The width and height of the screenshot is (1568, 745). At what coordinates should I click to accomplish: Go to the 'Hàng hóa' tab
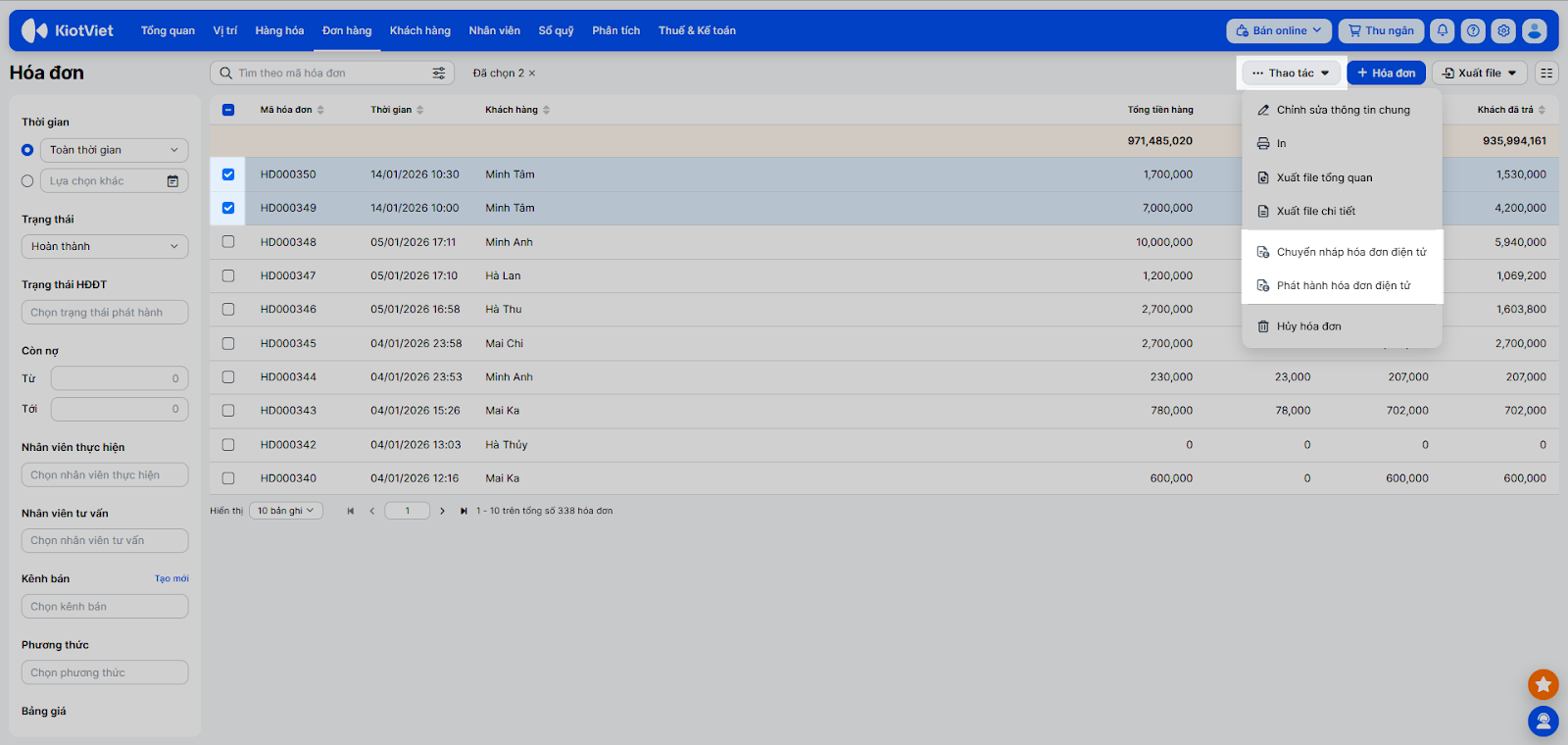[x=279, y=30]
